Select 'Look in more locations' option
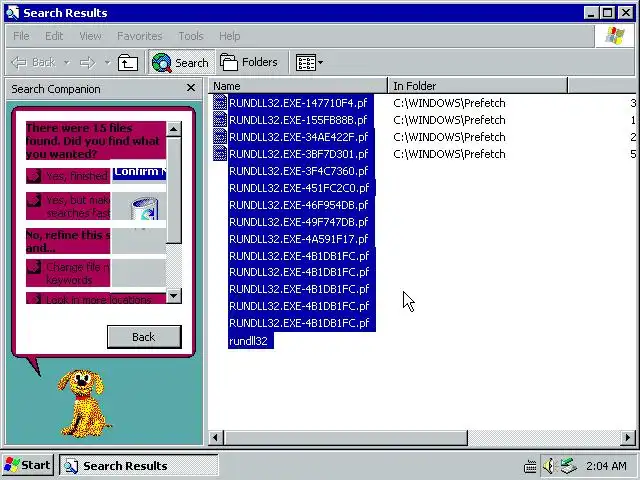The height and width of the screenshot is (480, 640). click(96, 299)
